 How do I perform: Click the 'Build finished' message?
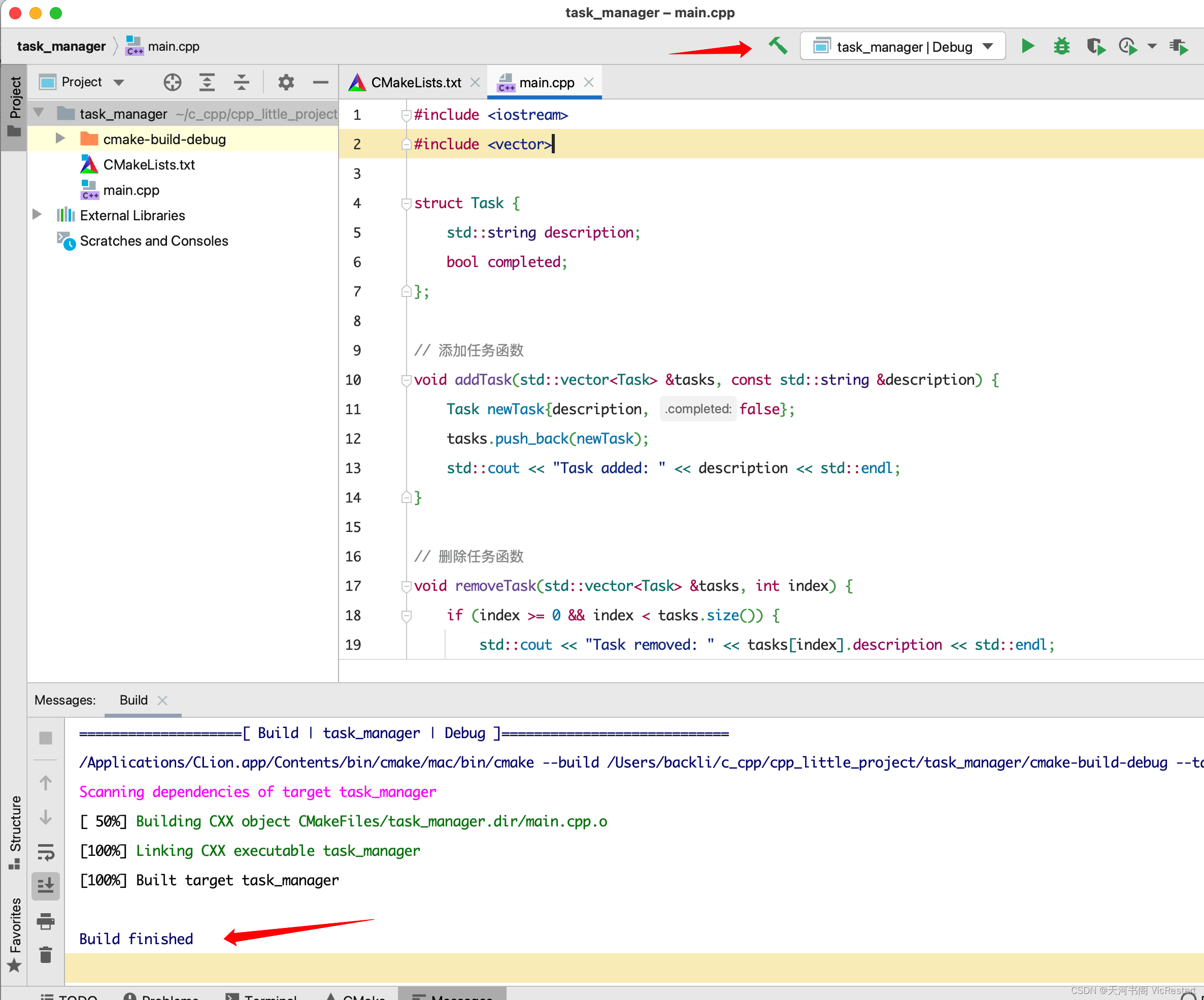point(136,939)
